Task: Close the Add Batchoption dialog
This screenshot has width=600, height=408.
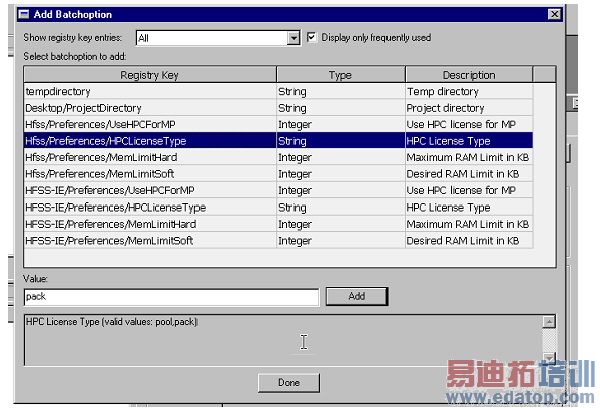Action: pyautogui.click(x=554, y=15)
